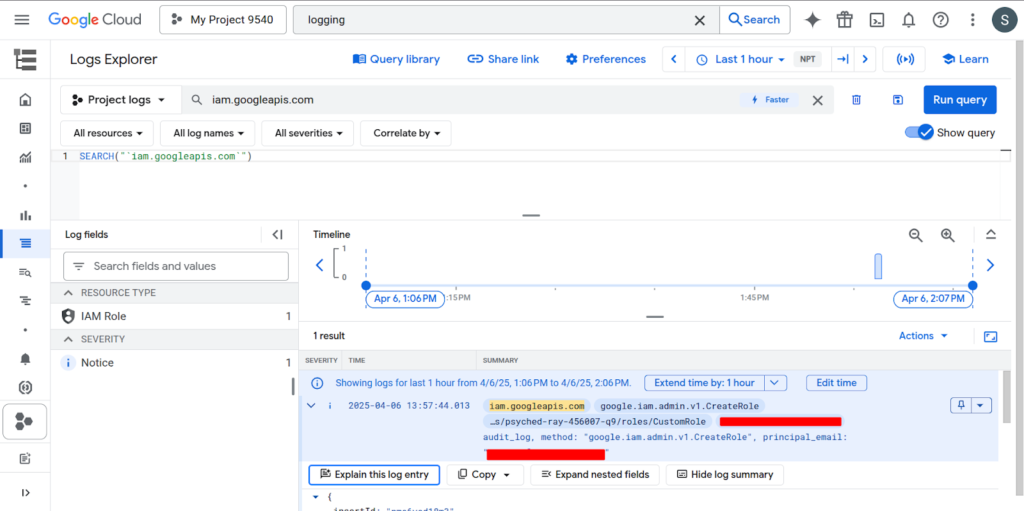Open the help question mark menu
The width and height of the screenshot is (1024, 511).
[940, 20]
